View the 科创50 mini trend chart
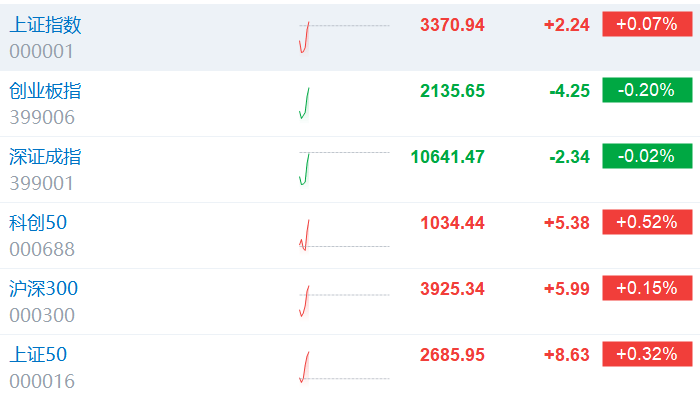The height and width of the screenshot is (400, 700). point(343,235)
